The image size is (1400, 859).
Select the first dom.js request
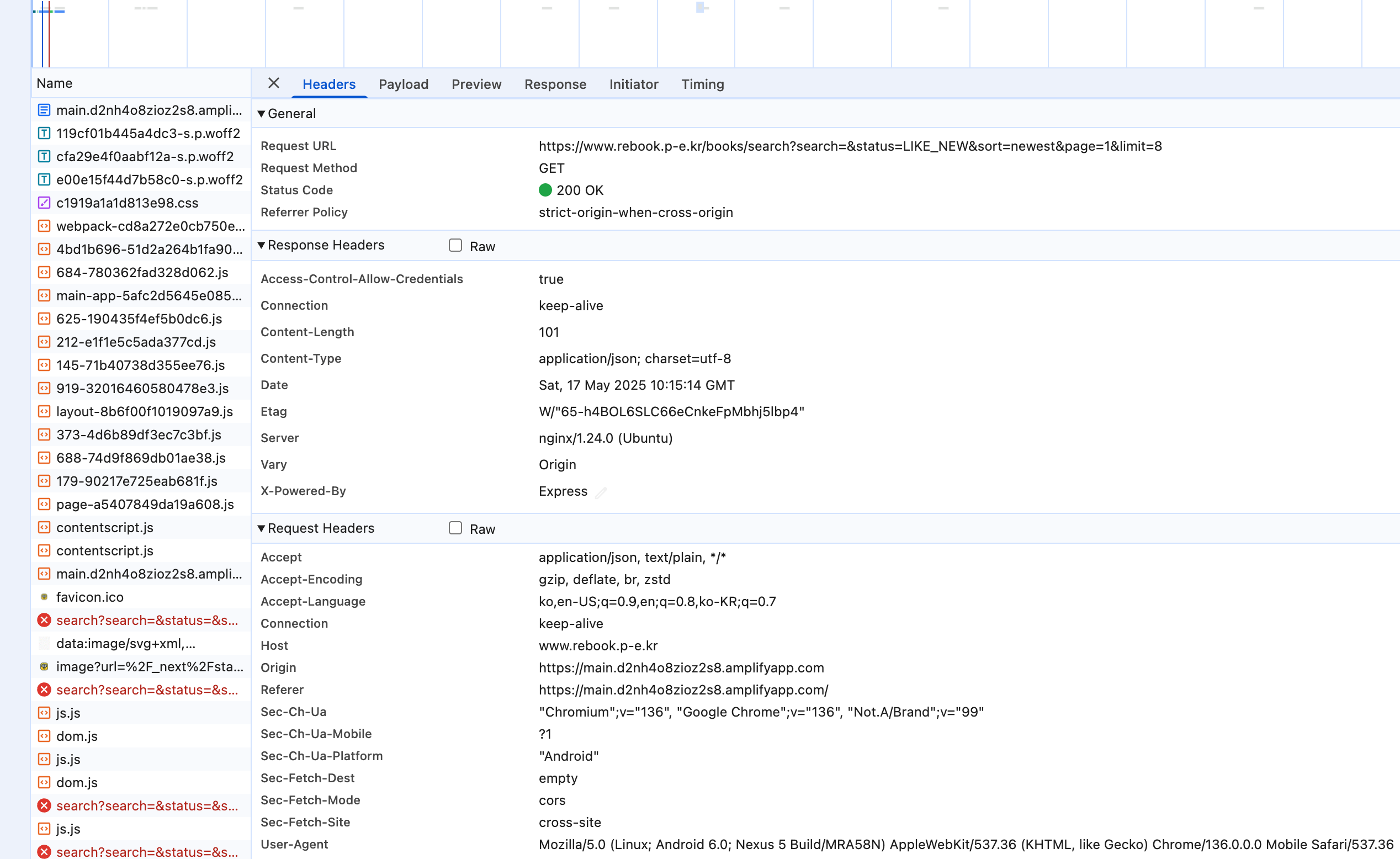(x=141, y=736)
